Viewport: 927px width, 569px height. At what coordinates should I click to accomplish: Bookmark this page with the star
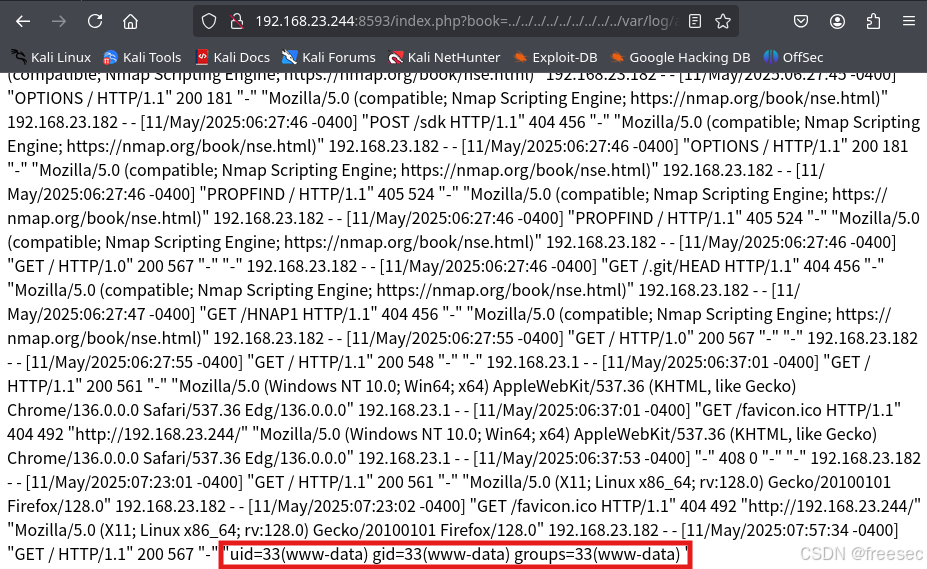click(x=722, y=22)
